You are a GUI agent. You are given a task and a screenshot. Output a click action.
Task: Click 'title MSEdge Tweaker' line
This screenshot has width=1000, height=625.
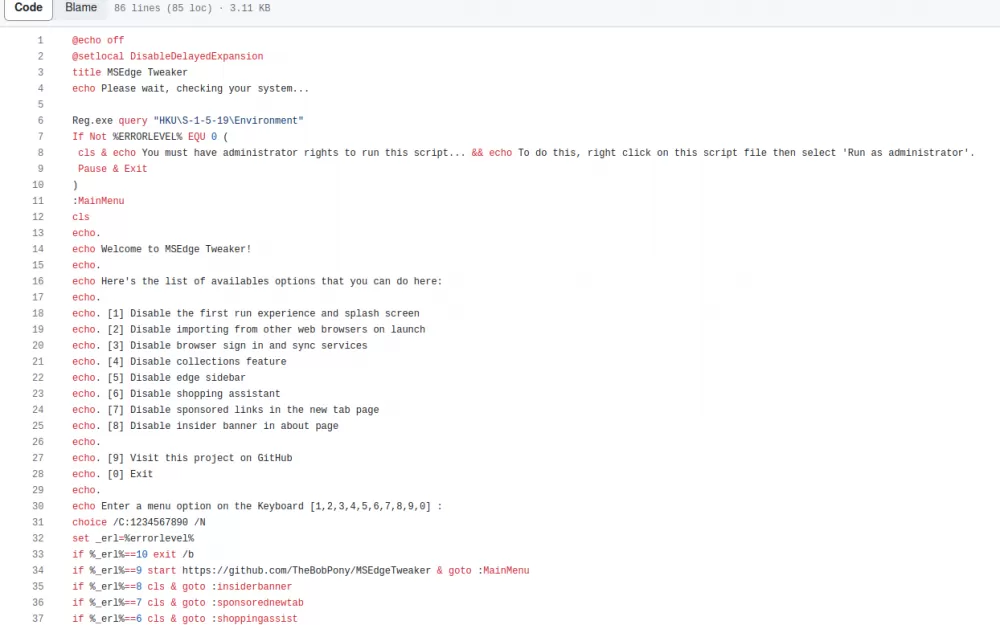pos(130,72)
